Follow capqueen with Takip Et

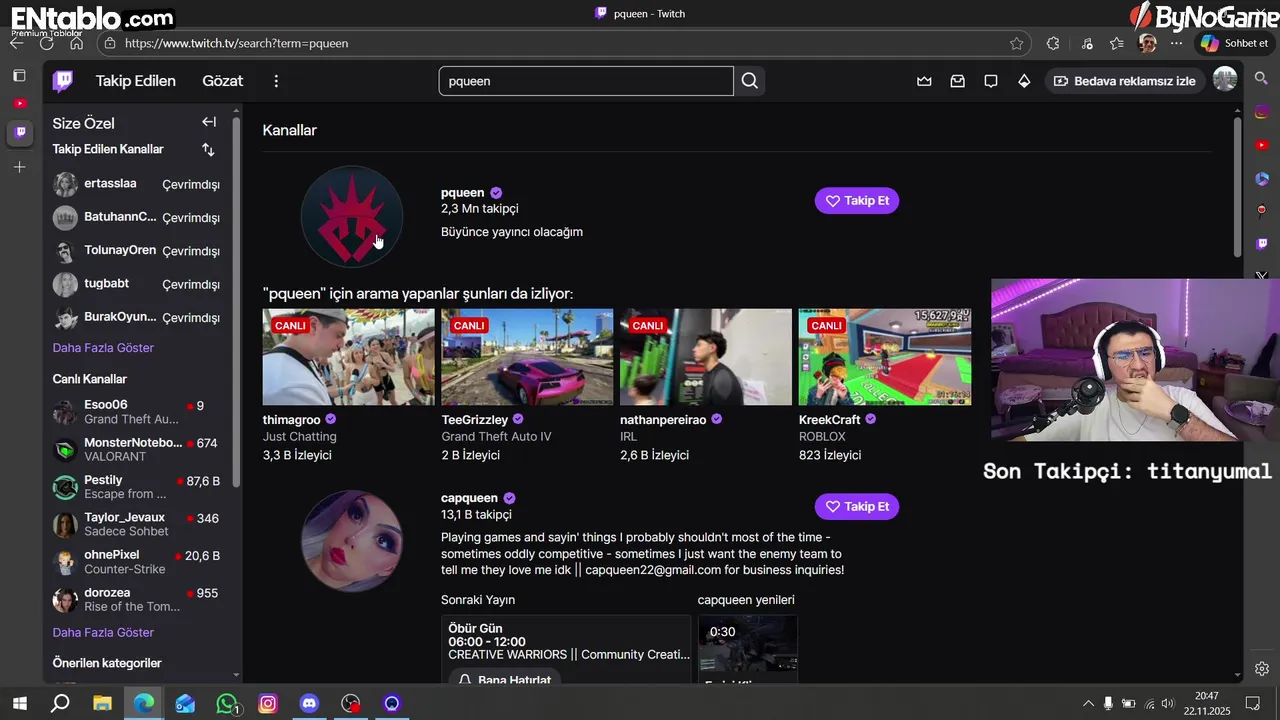857,507
